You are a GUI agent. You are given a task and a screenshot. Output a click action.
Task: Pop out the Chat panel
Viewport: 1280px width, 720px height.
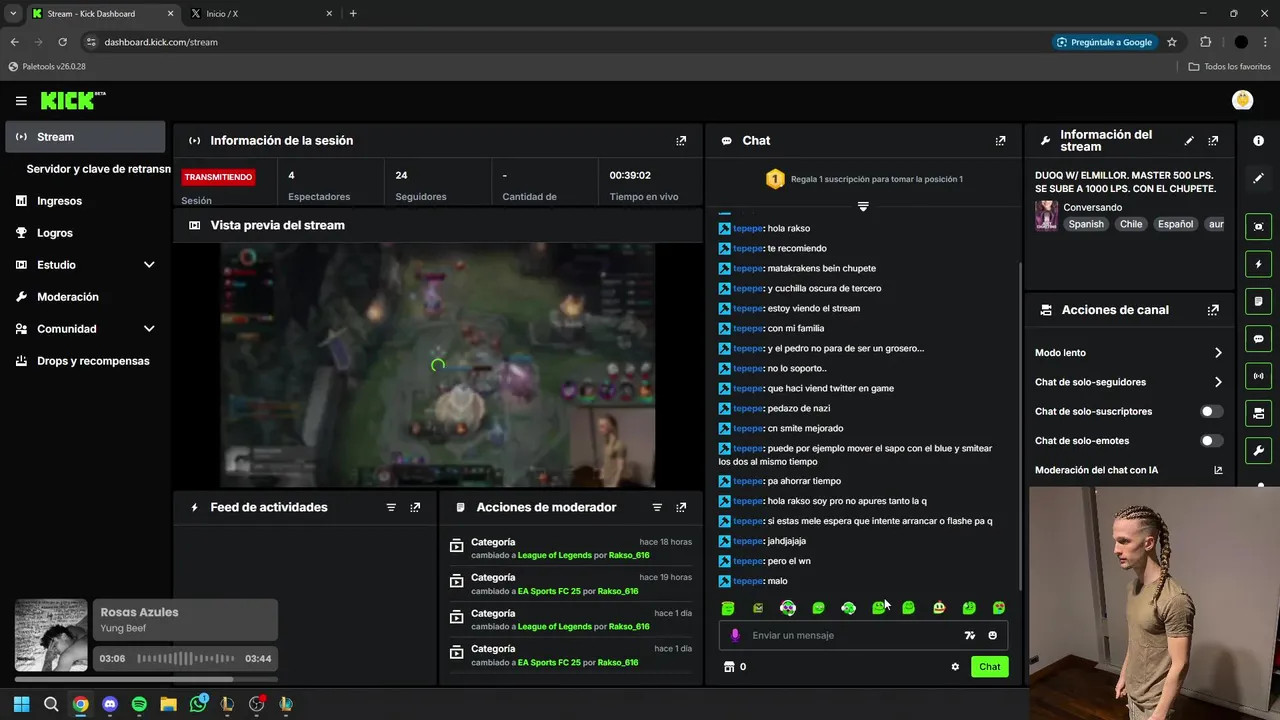click(1000, 141)
